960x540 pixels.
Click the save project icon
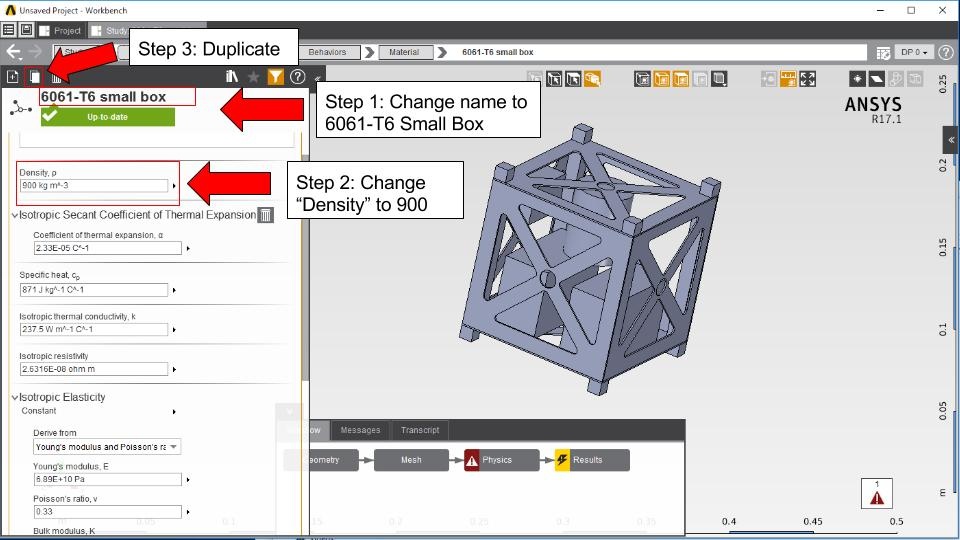click(x=26, y=29)
